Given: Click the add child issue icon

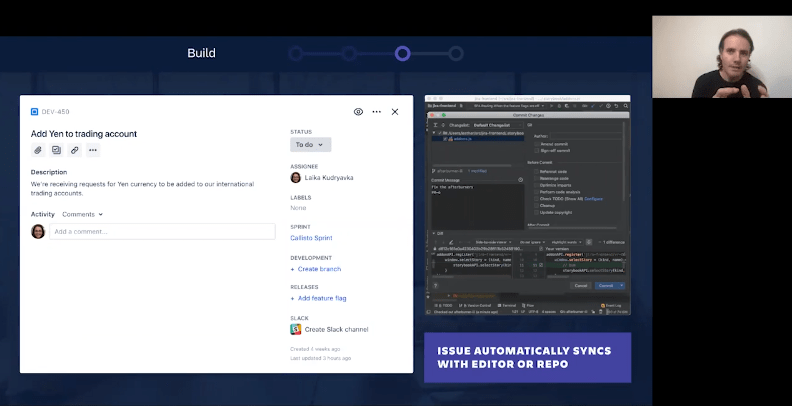Looking at the screenshot, I should click(56, 150).
